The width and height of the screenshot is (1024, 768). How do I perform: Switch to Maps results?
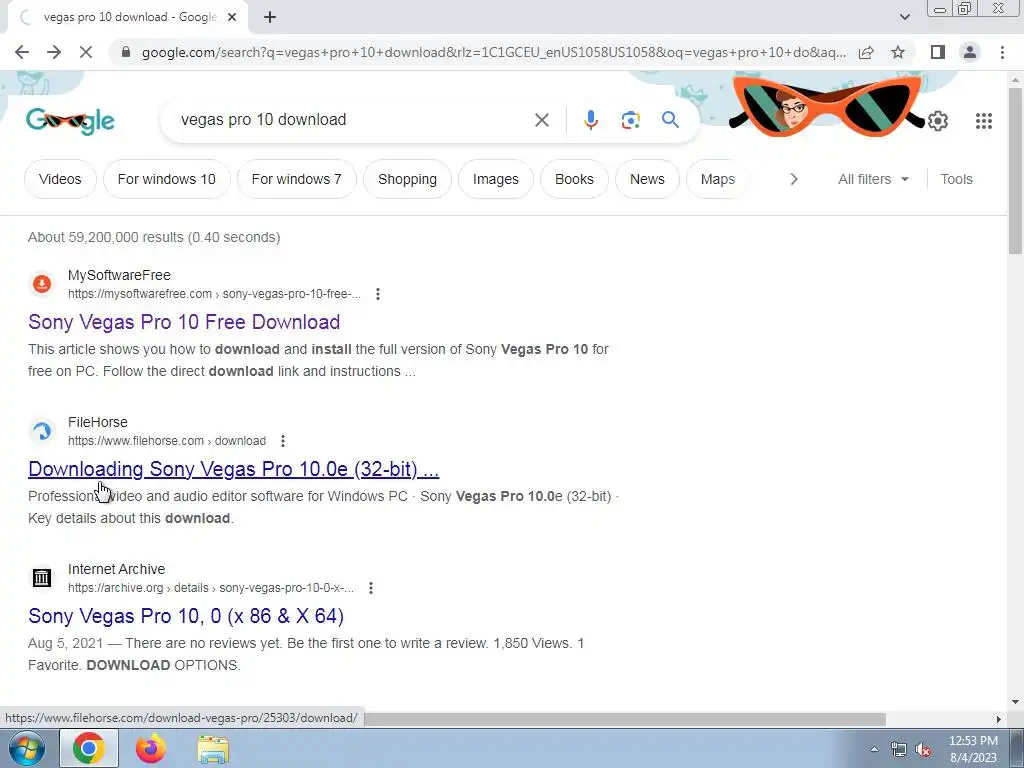[x=718, y=179]
